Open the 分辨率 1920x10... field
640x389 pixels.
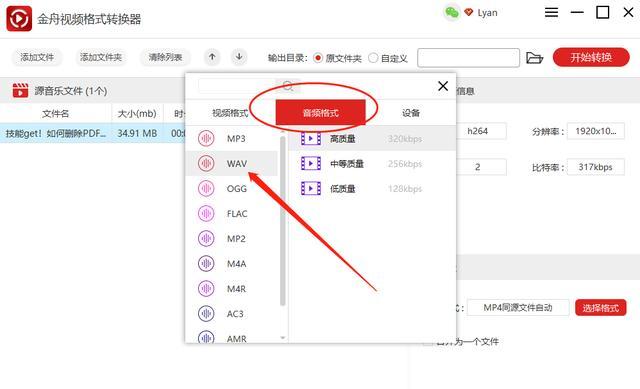tap(596, 131)
